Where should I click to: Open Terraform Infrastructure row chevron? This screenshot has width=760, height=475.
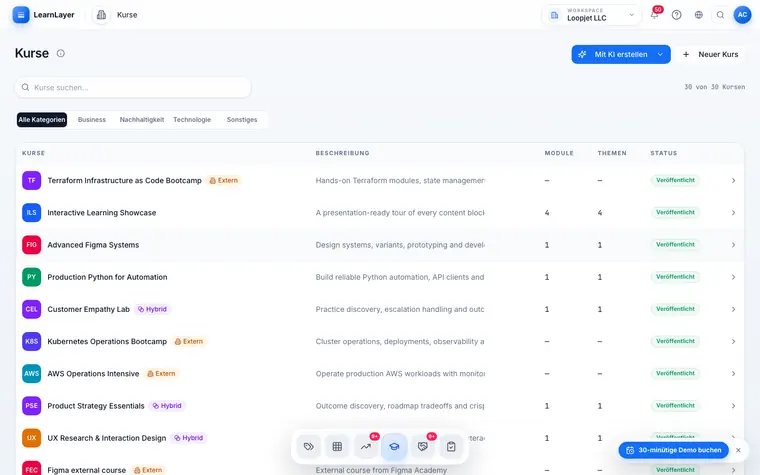click(x=733, y=180)
